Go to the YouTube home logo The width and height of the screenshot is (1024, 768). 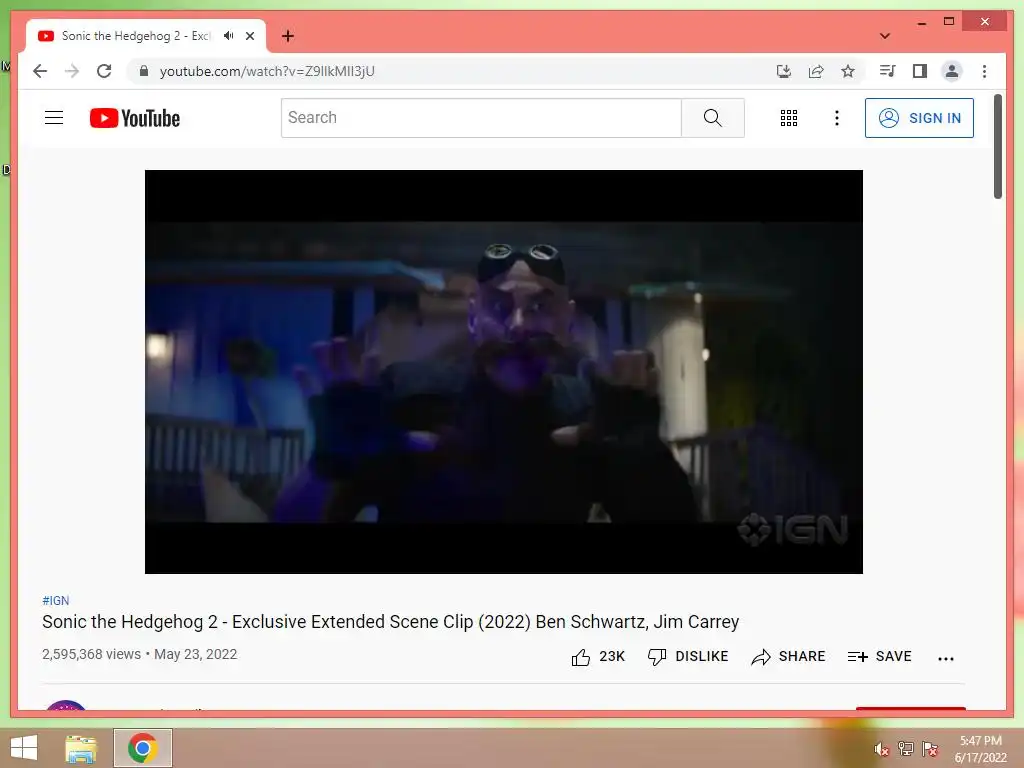point(135,118)
